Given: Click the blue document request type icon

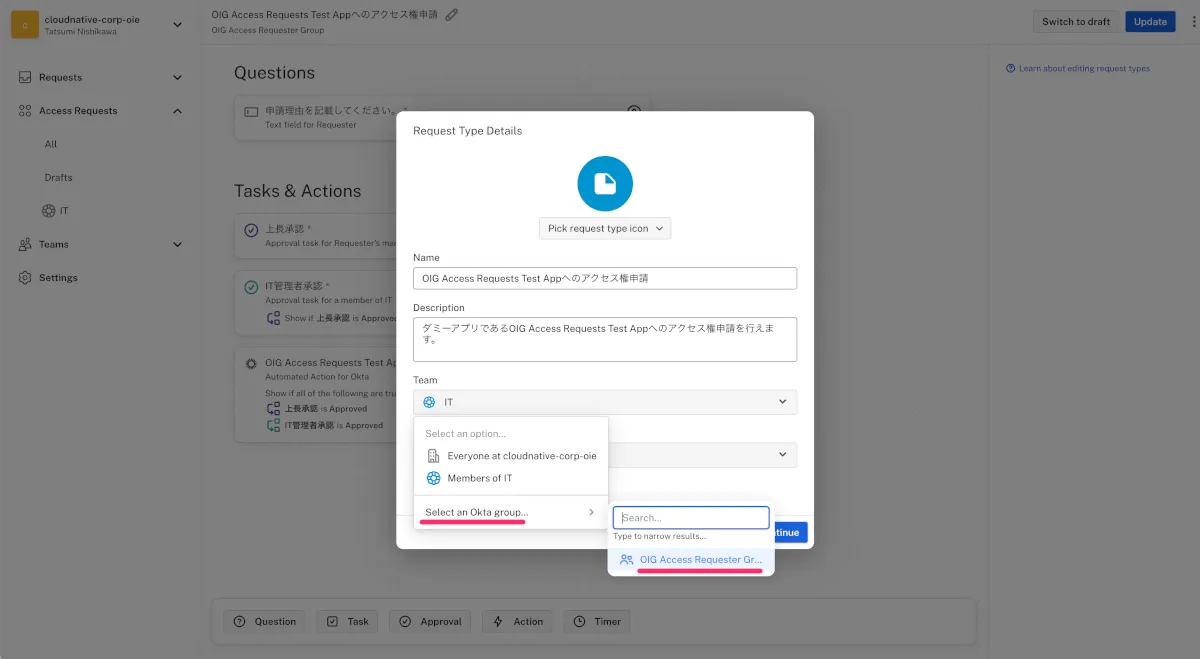Looking at the screenshot, I should (605, 184).
